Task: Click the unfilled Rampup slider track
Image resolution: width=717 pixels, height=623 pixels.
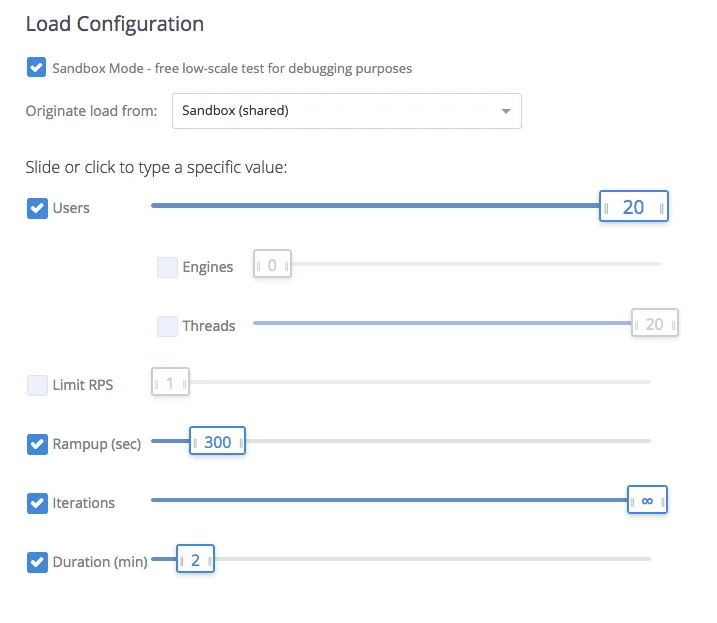Action: coord(448,441)
